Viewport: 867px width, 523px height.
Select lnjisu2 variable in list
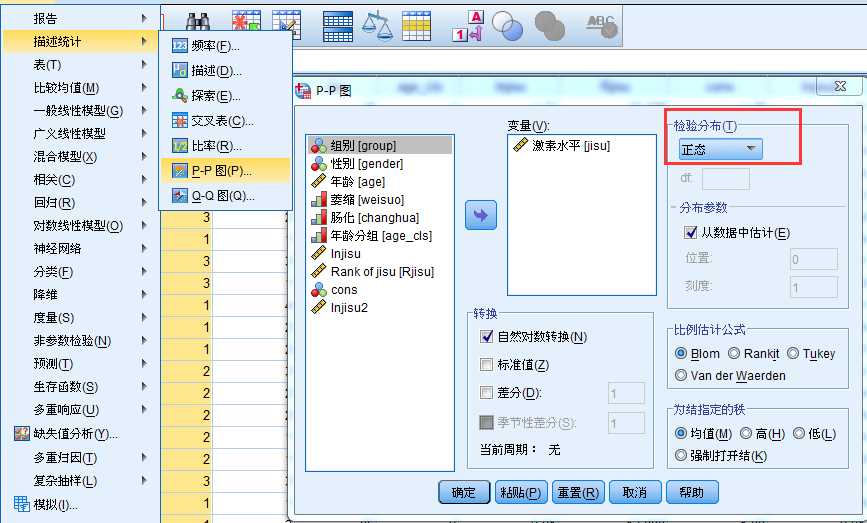tap(380, 307)
